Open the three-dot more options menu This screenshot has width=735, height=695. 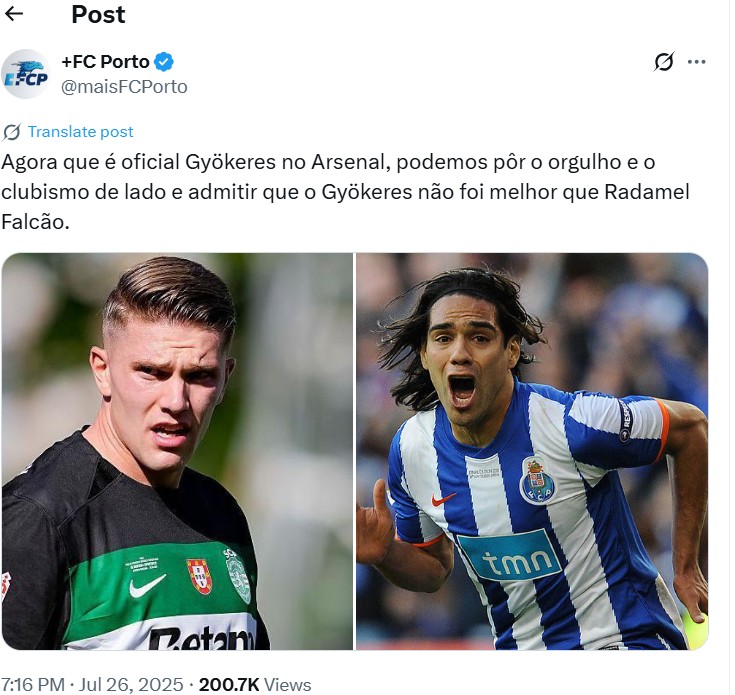click(x=697, y=62)
